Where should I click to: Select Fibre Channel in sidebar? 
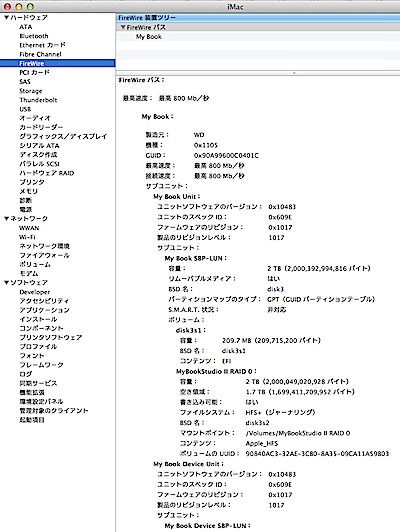pos(40,54)
